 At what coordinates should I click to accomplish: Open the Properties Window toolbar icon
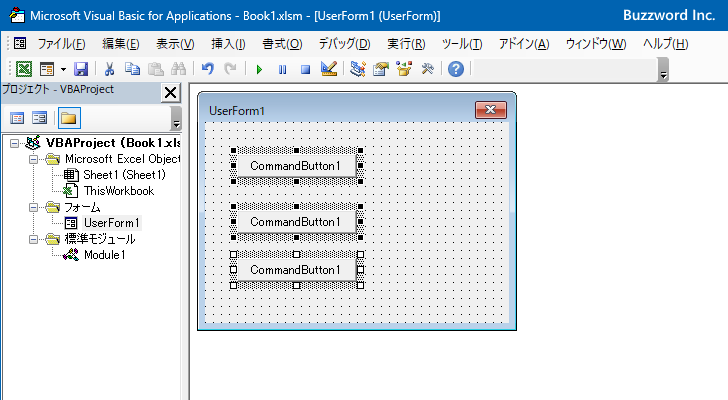coord(381,69)
